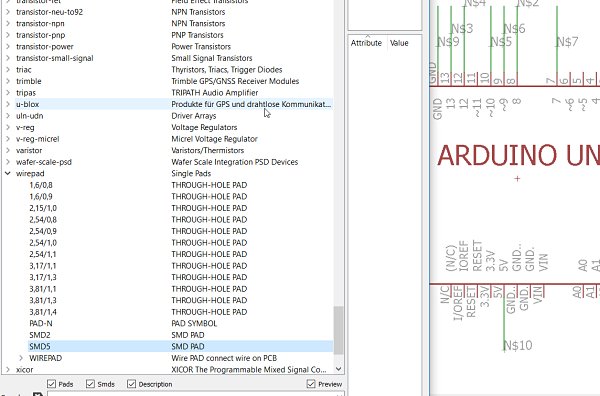
Task: Expand the triac library
Action: [x=8, y=70]
